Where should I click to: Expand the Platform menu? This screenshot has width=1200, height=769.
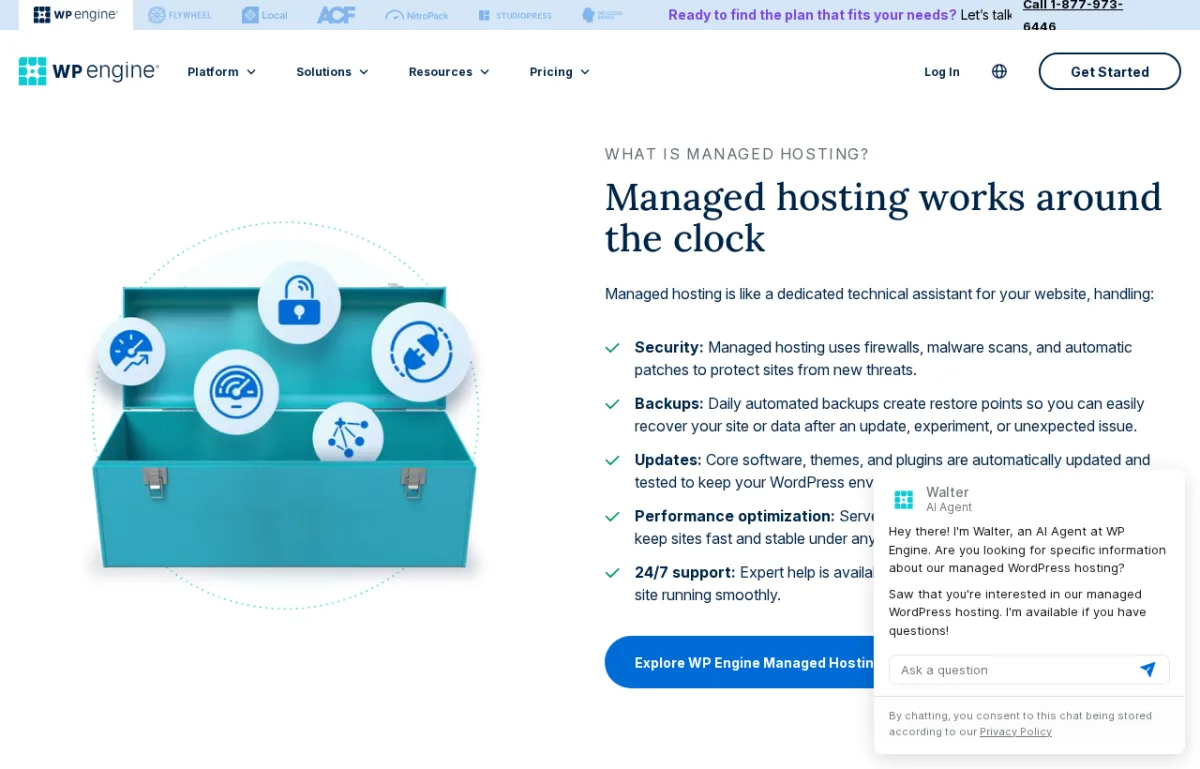coord(222,72)
